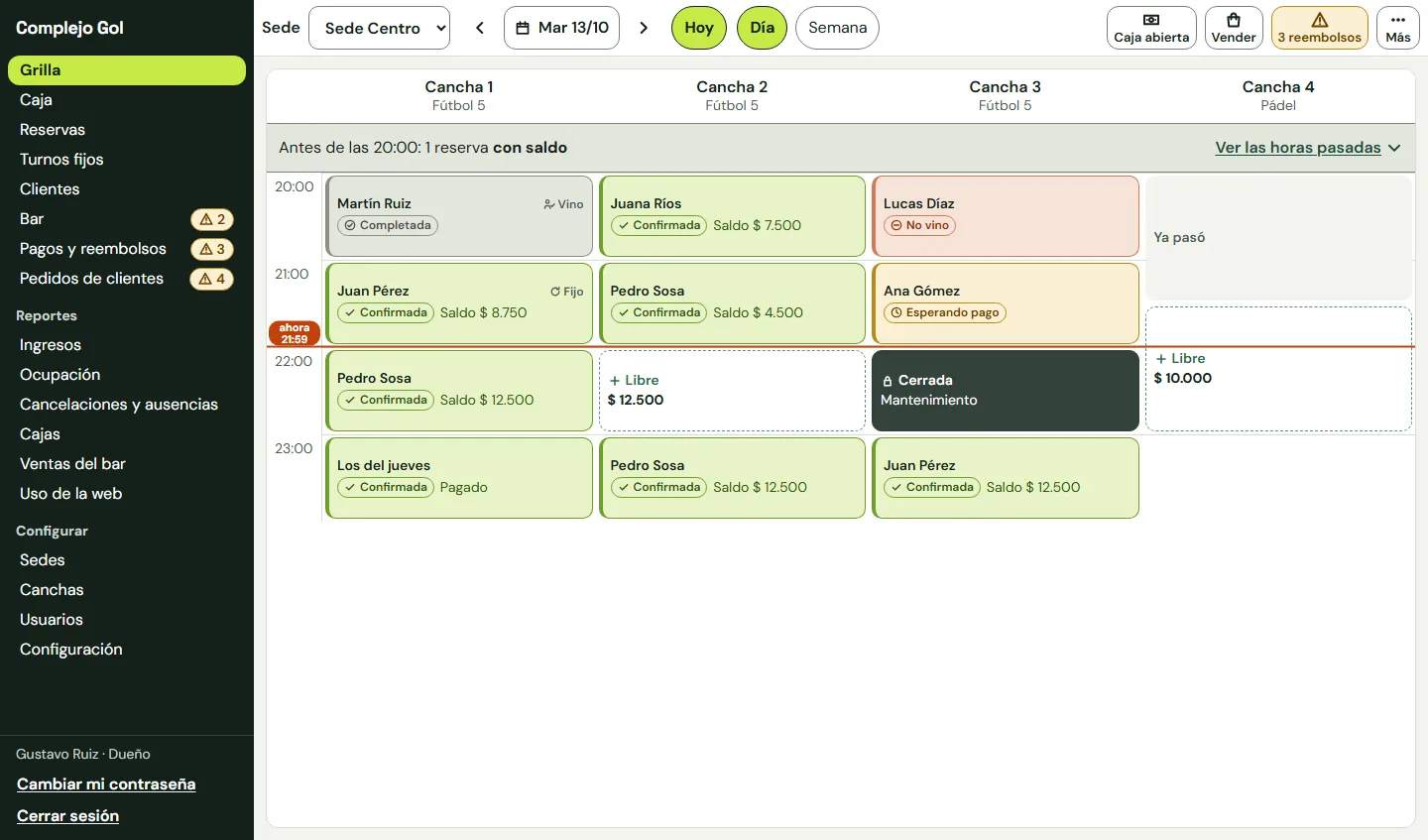Click the Cerrar sesión link
1428x840 pixels.
[67, 816]
